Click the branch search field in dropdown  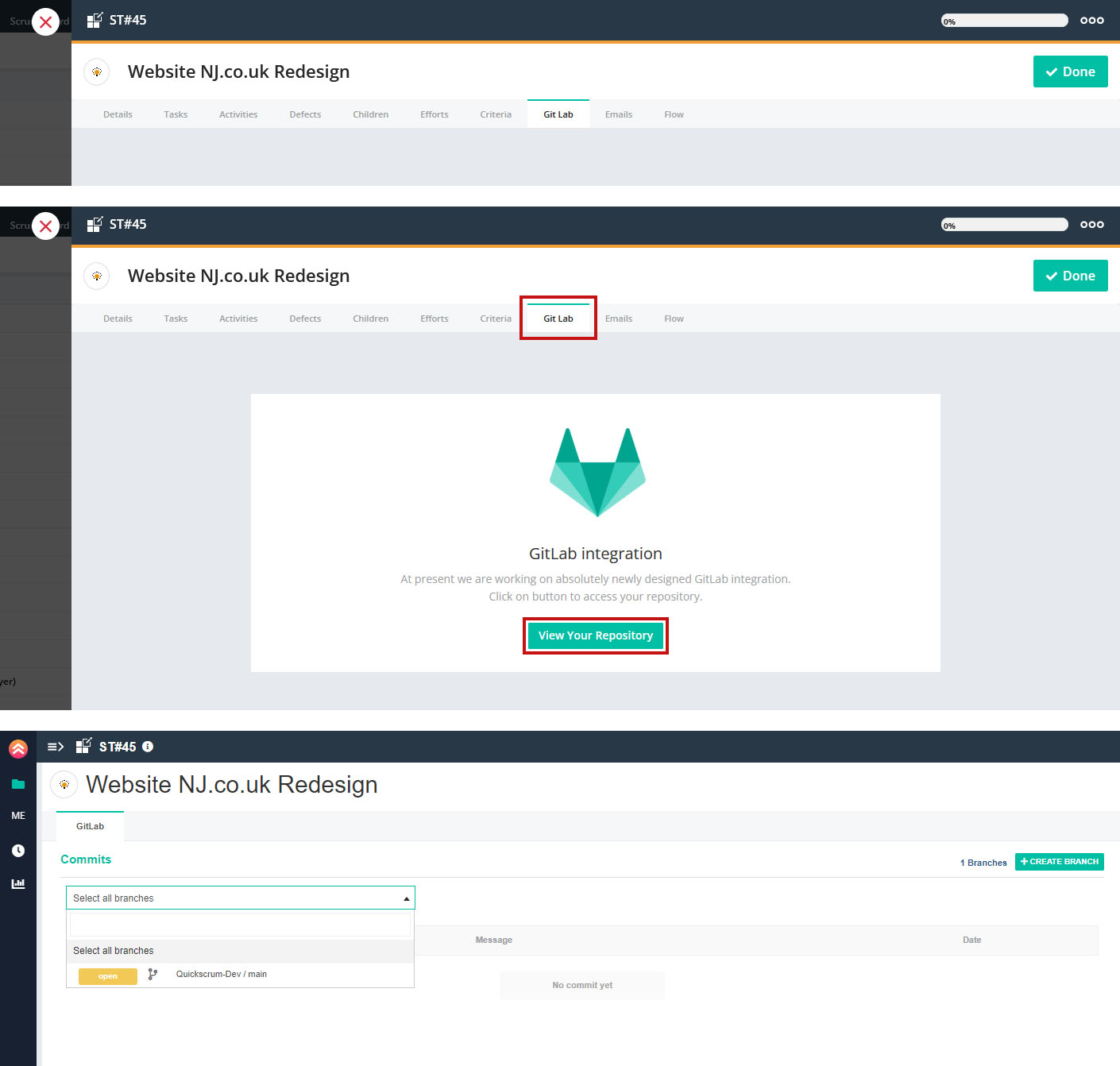pos(240,924)
